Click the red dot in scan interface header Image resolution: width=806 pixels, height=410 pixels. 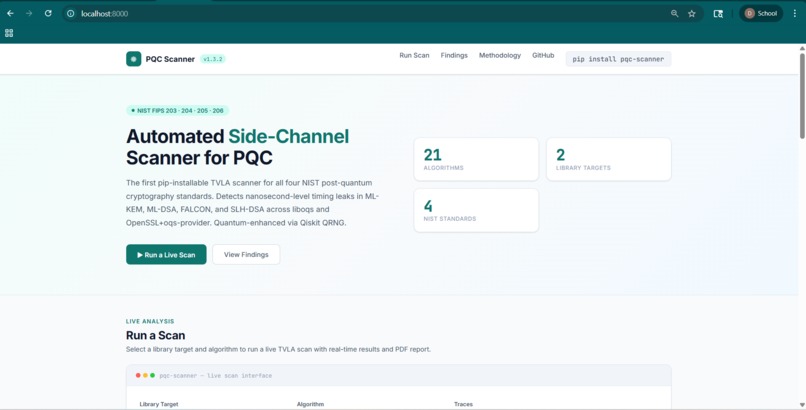pyautogui.click(x=138, y=376)
